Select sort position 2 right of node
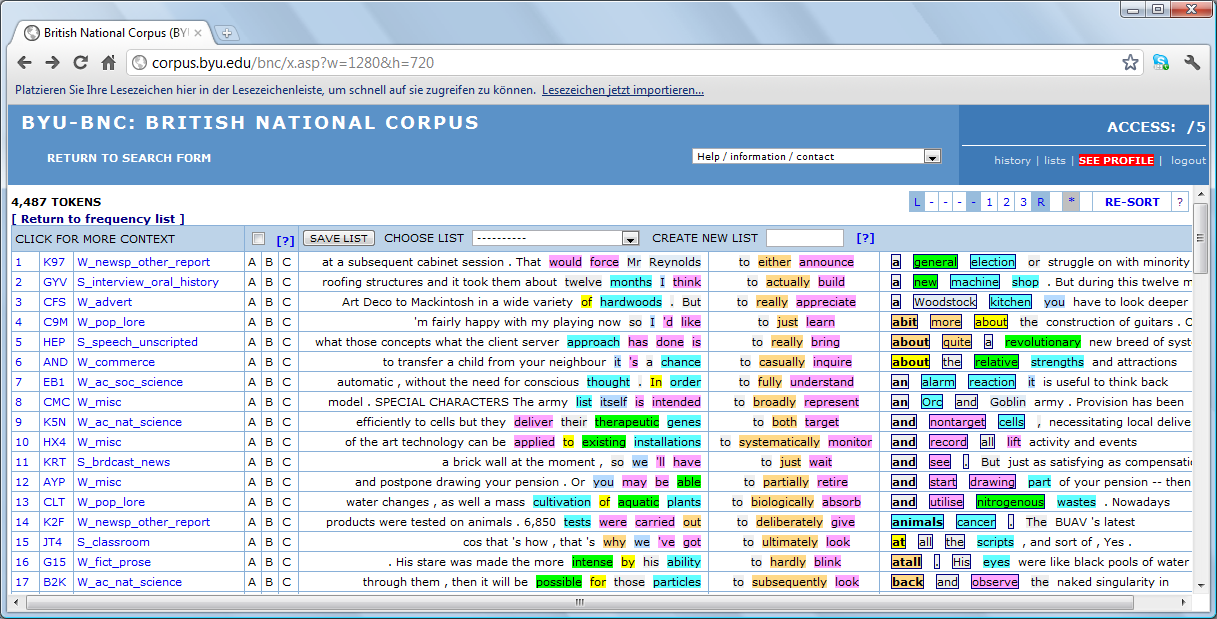Viewport: 1217px width, 619px height. (x=1006, y=202)
